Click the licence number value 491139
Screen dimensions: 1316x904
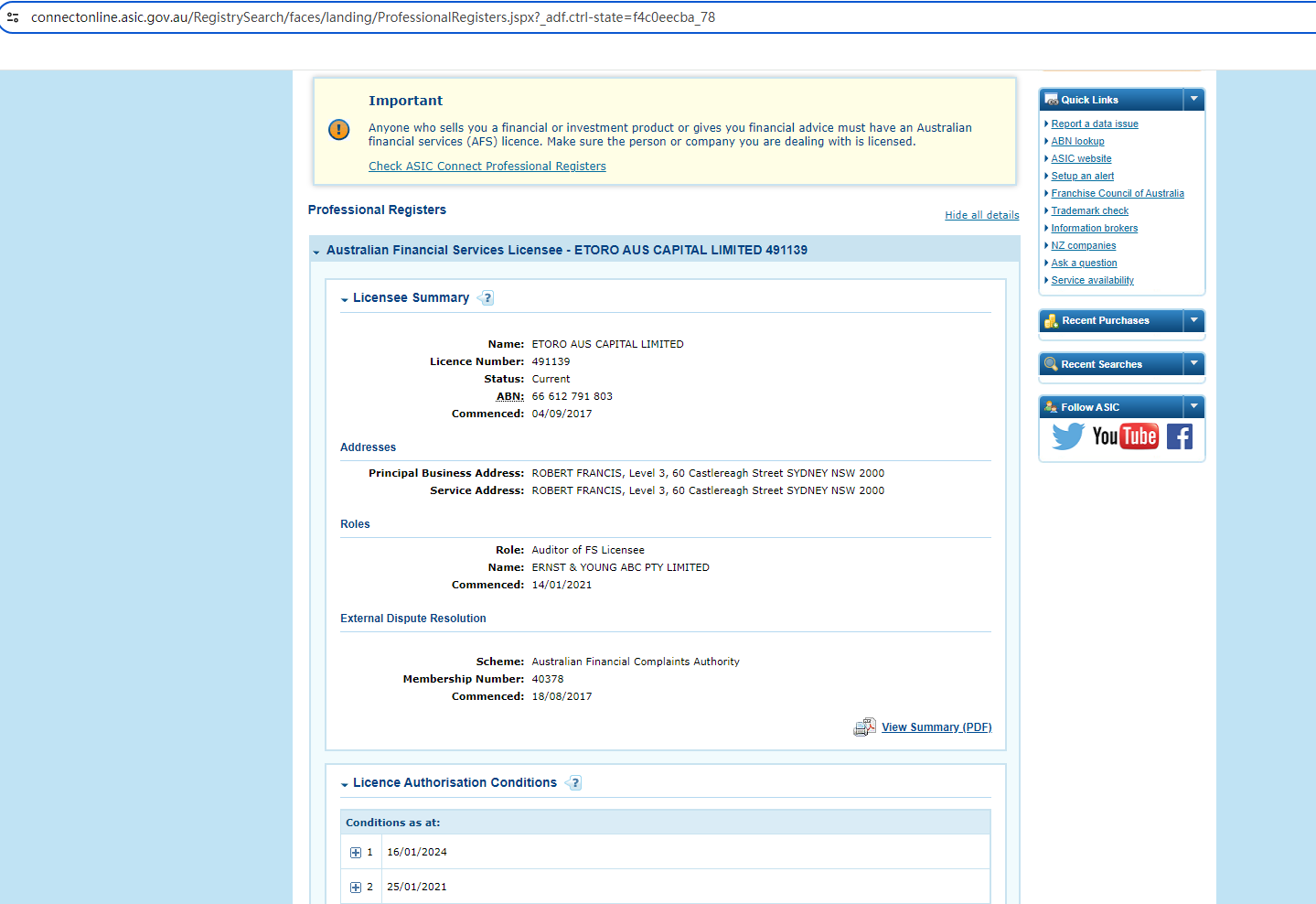[551, 361]
